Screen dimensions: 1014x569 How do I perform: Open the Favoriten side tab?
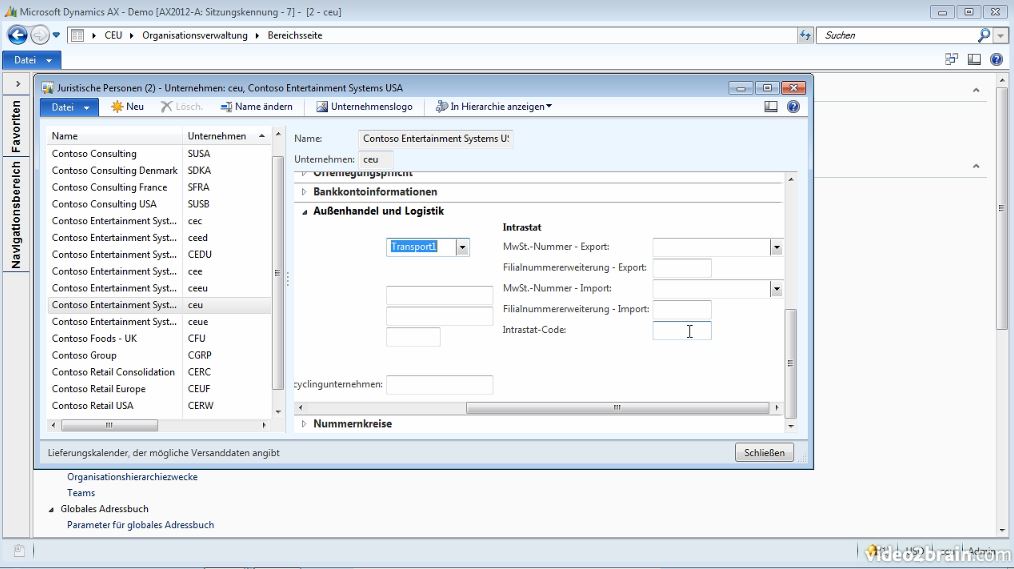(16, 126)
